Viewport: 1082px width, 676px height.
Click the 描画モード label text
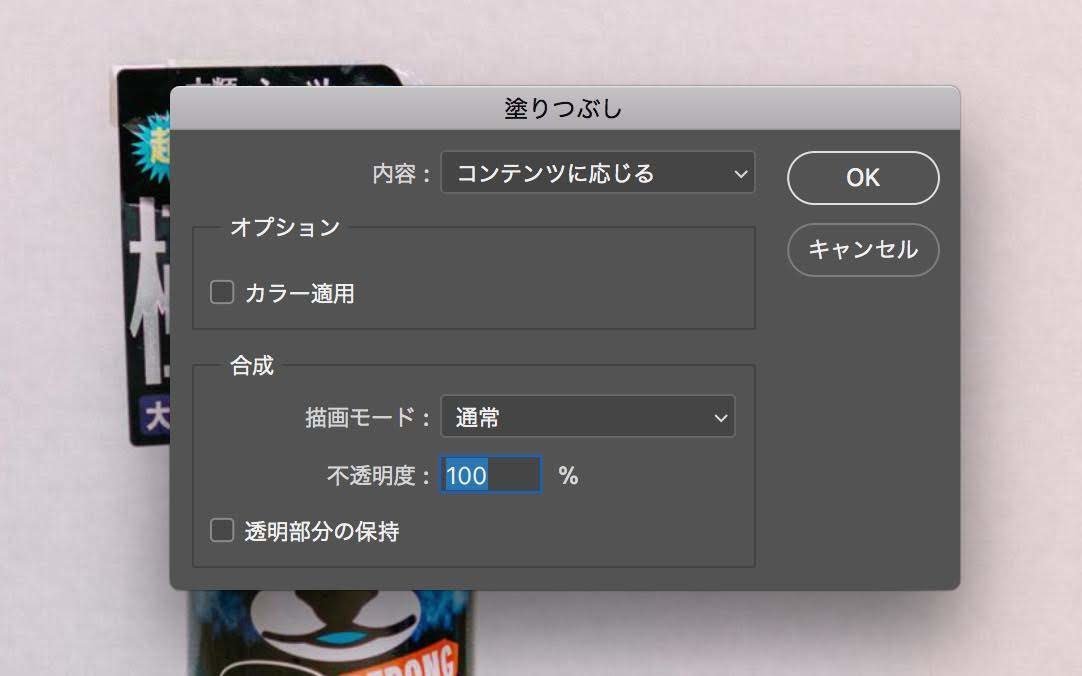click(368, 417)
